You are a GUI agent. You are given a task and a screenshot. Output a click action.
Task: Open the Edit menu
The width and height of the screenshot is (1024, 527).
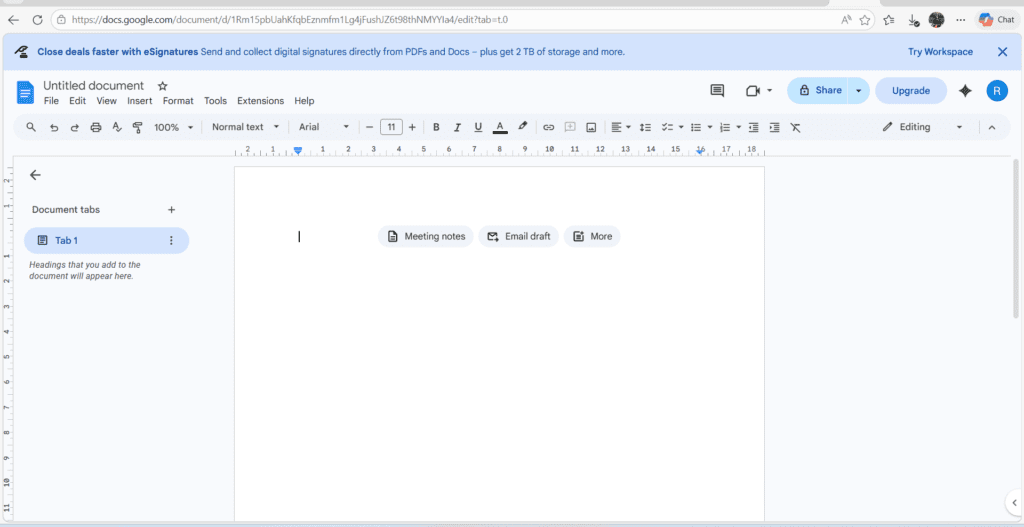[x=78, y=101]
